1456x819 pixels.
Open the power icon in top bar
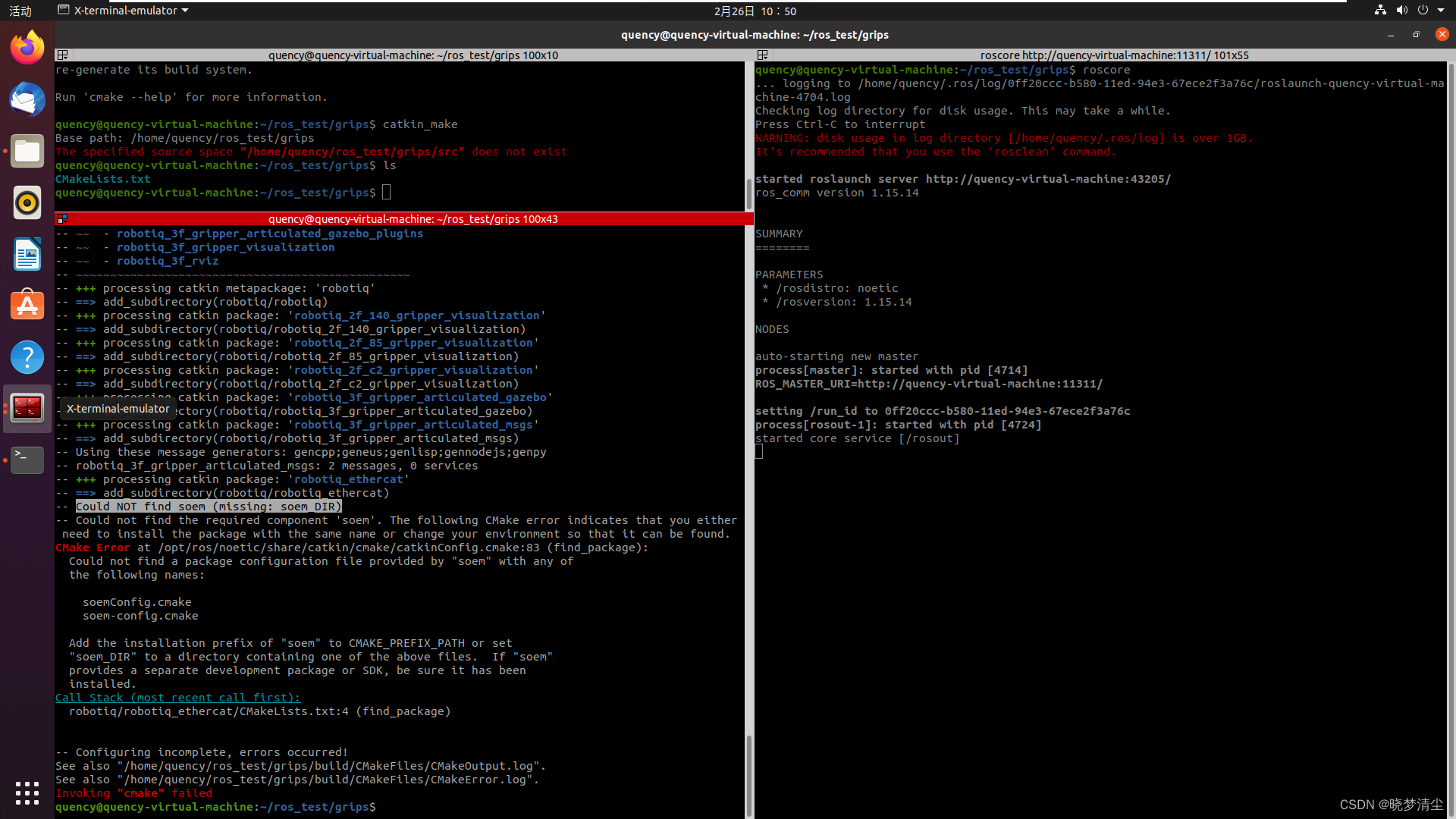point(1423,11)
